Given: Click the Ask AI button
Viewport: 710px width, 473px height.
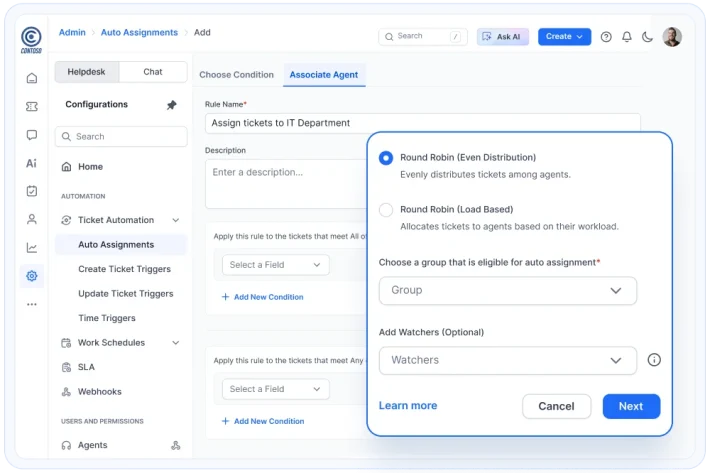Looking at the screenshot, I should click(503, 37).
